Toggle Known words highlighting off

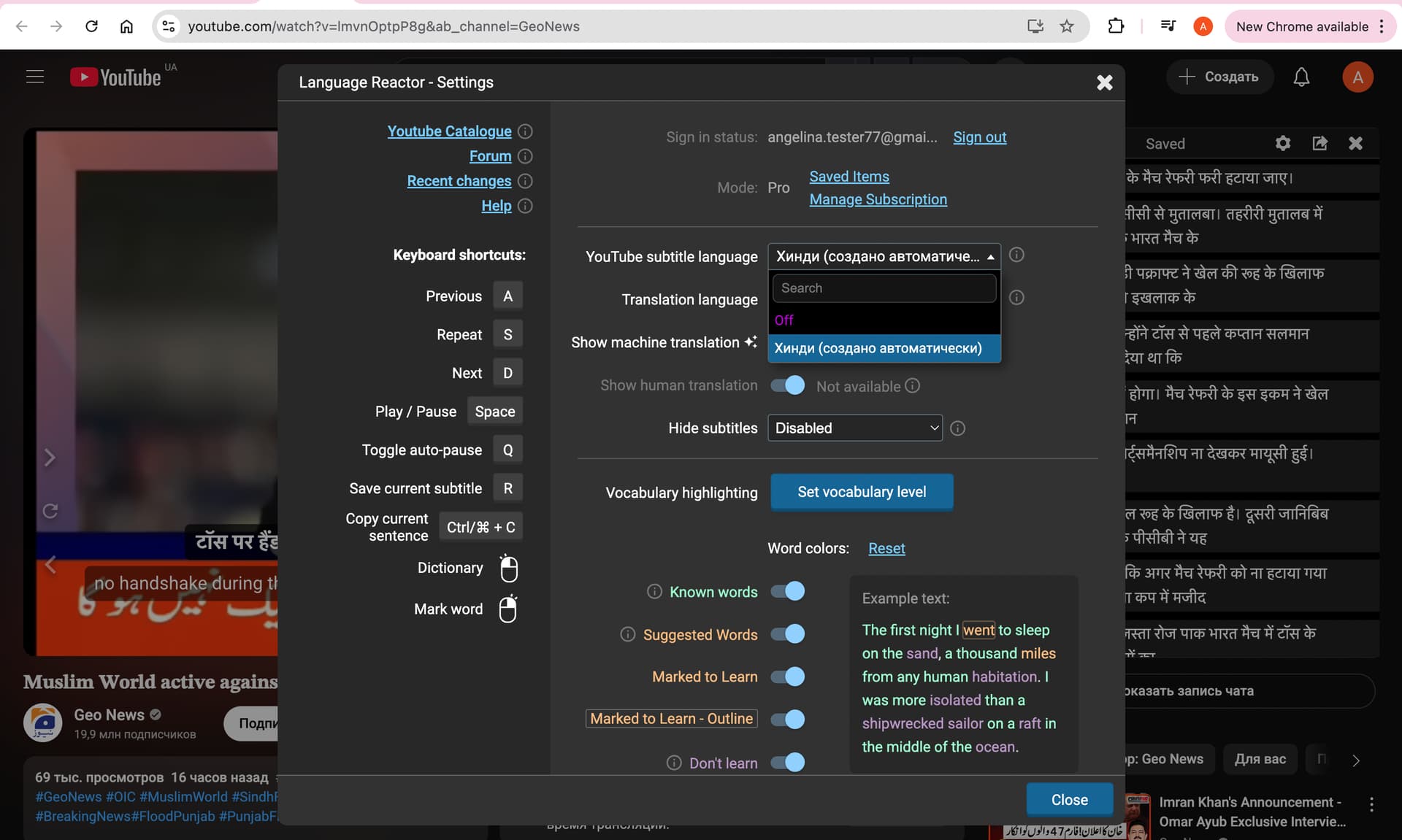pyautogui.click(x=788, y=591)
